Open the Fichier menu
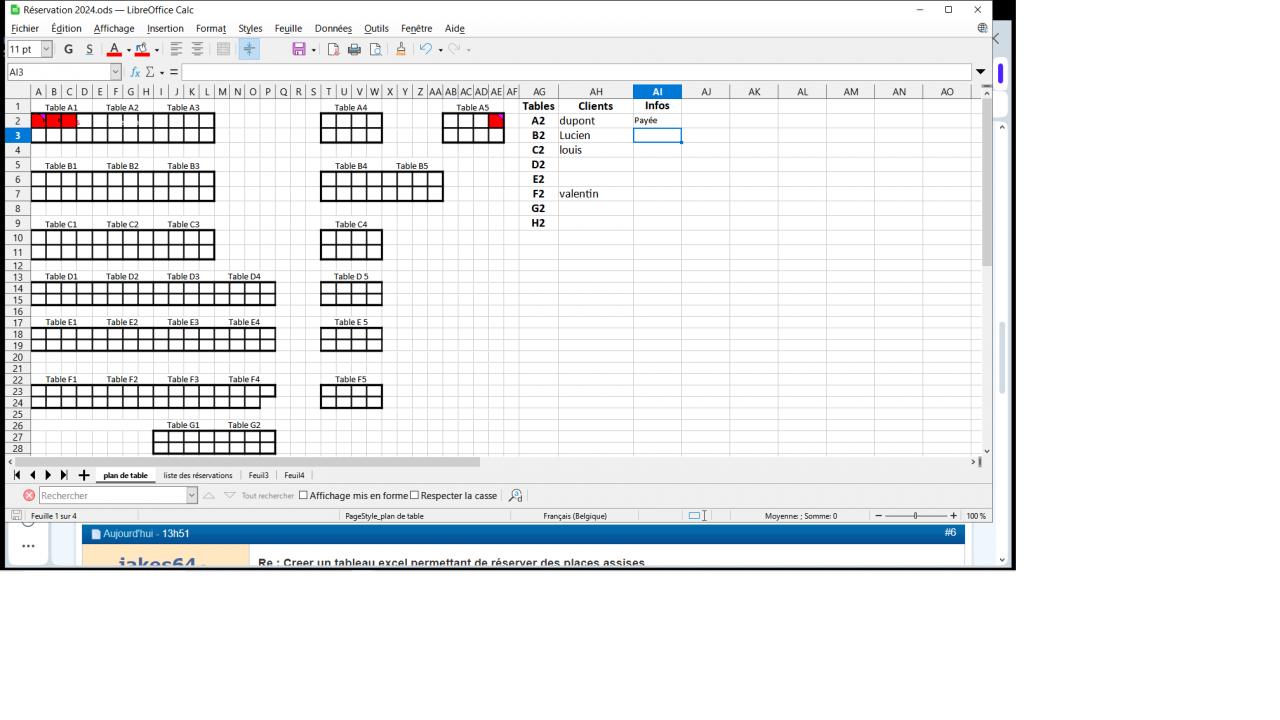Viewport: 1280px width, 720px height. 25,28
